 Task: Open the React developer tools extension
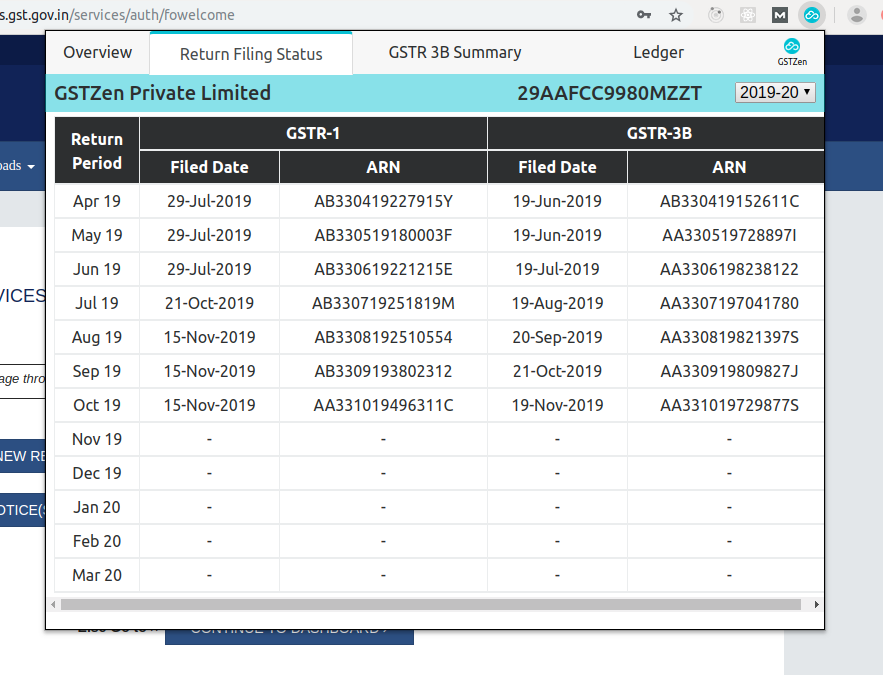[748, 15]
